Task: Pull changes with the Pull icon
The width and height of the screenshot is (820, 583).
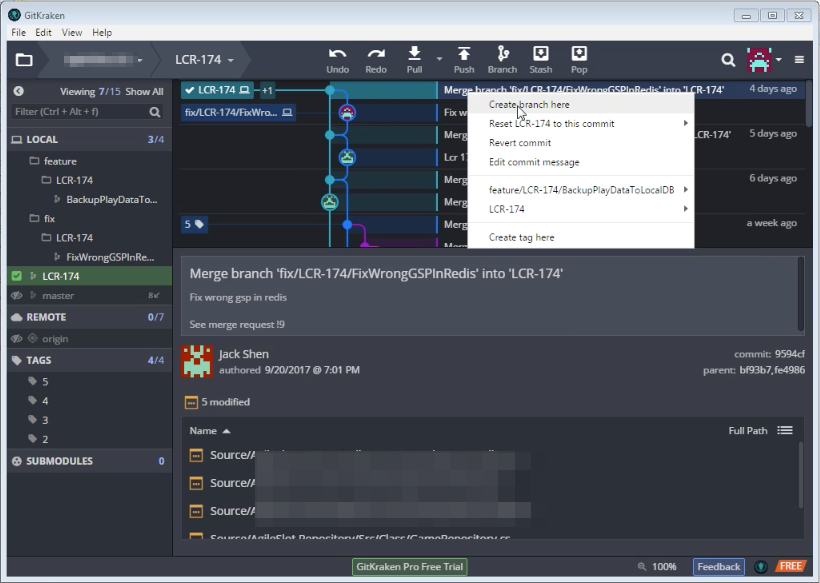Action: pyautogui.click(x=414, y=53)
